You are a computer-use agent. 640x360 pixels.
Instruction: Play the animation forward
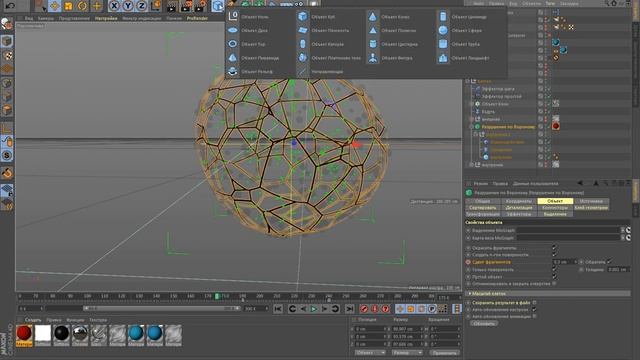313,309
